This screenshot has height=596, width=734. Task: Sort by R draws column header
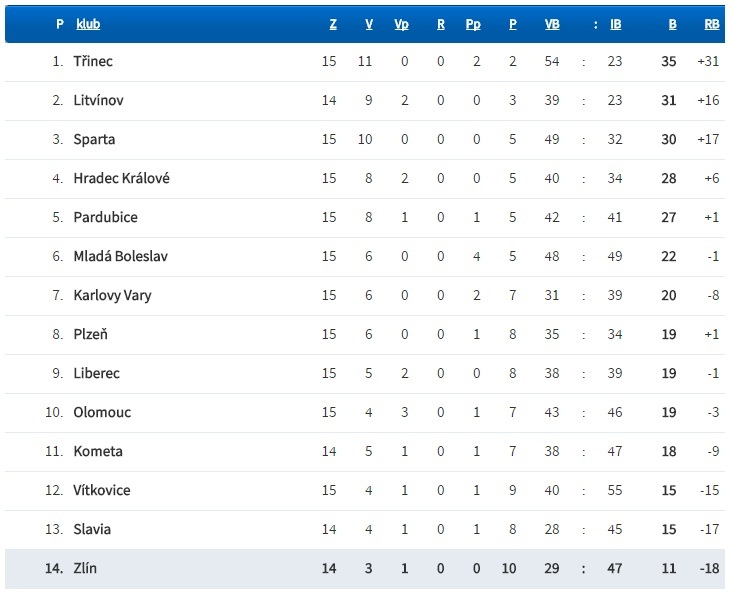click(440, 24)
